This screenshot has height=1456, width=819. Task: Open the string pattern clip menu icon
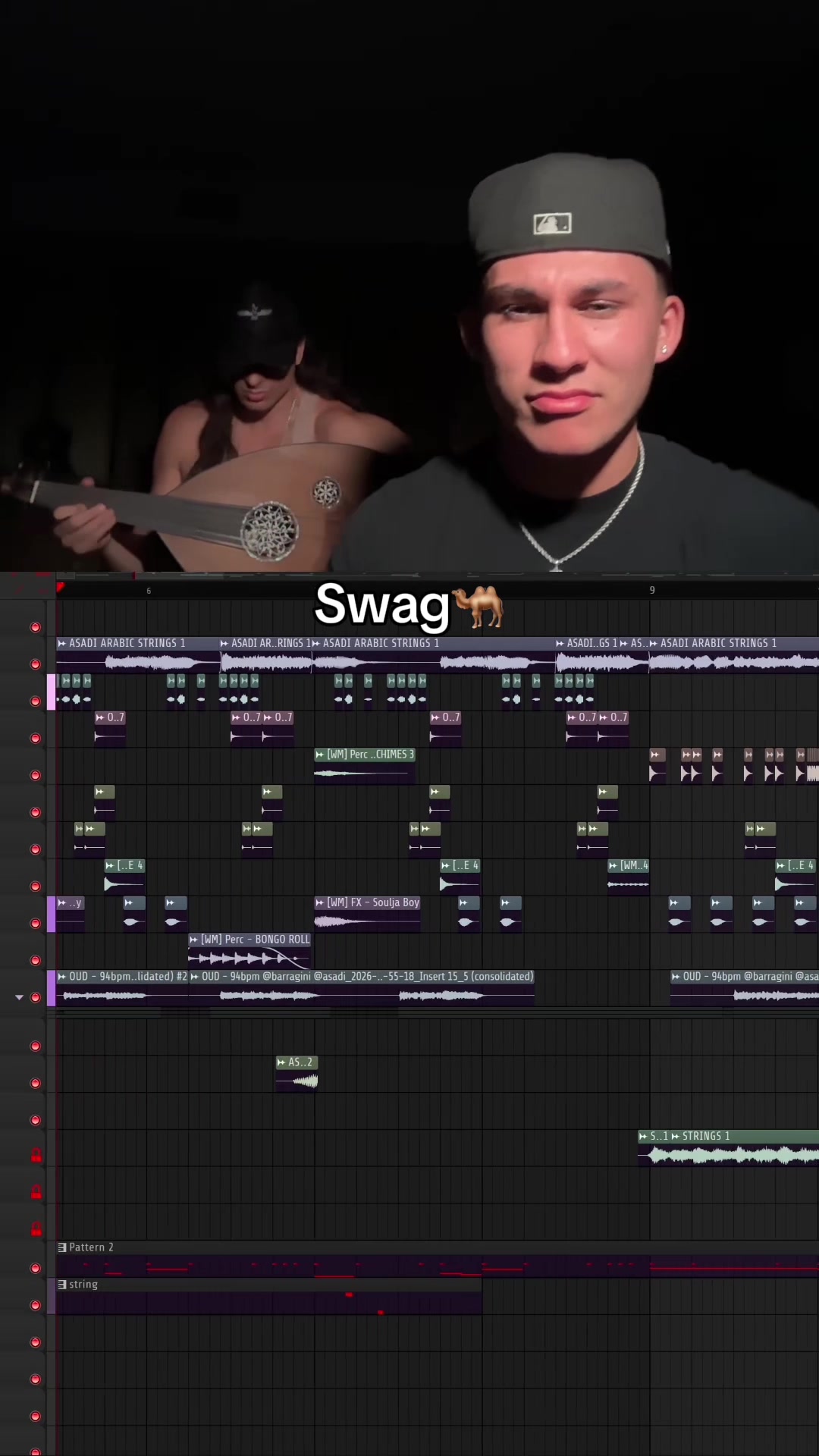tap(62, 1285)
